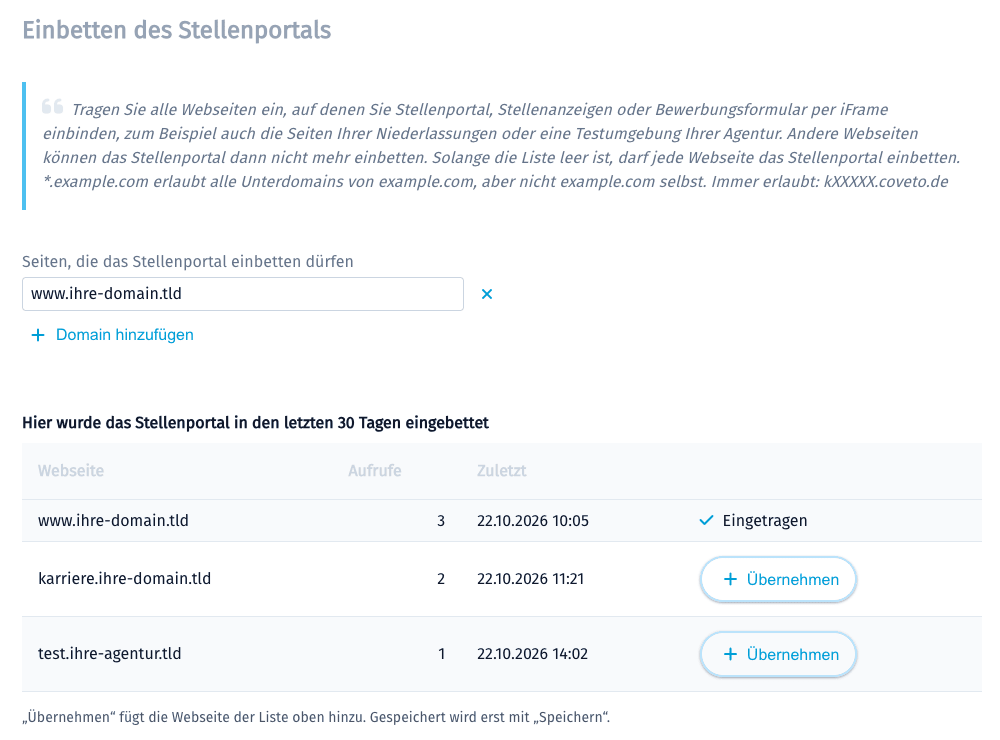Viewport: 1000px width, 740px height.
Task: Click the timestamp 22.10.2026 14:02
Action: pos(532,654)
